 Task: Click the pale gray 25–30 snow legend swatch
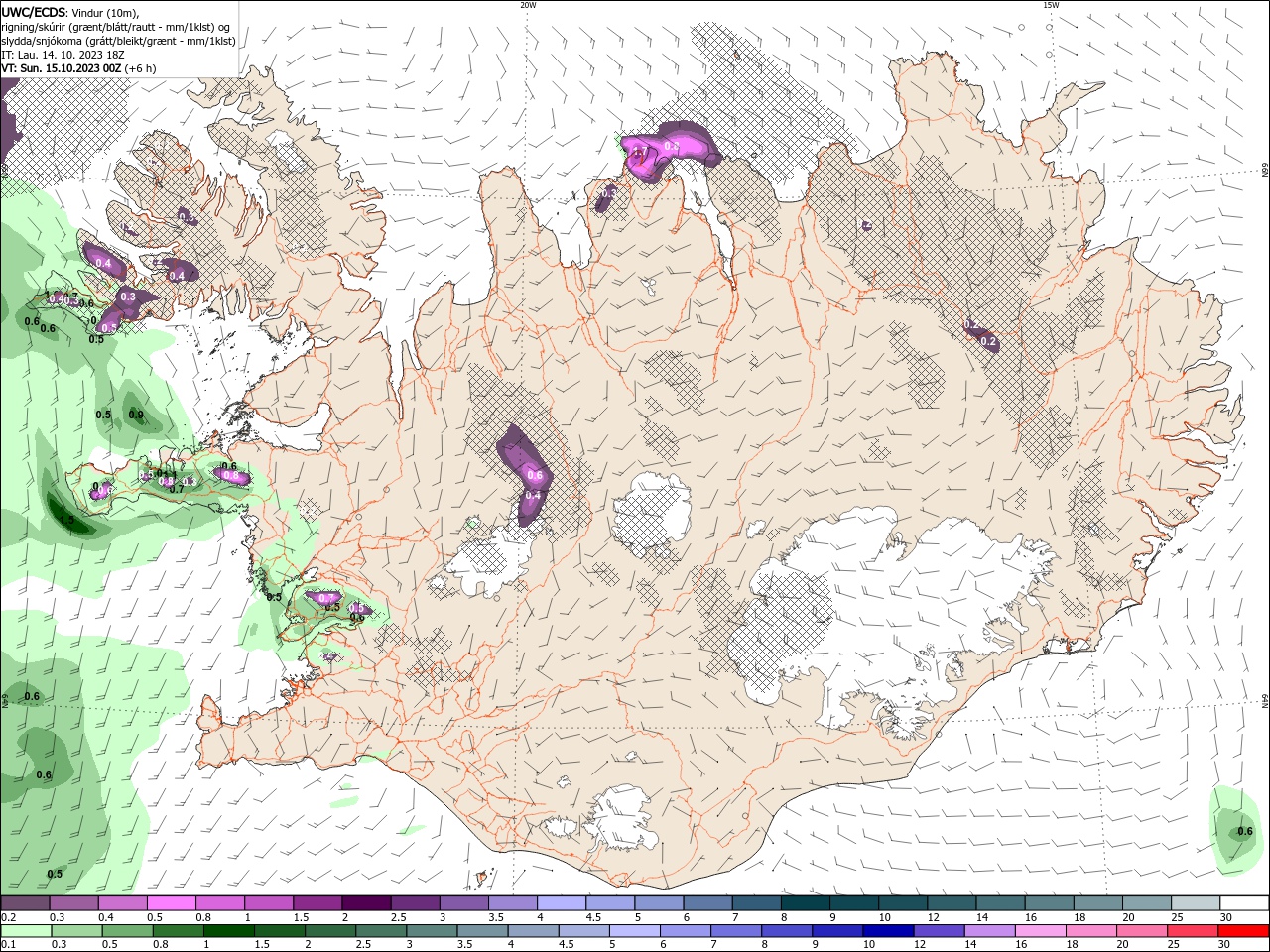pyautogui.click(x=1195, y=904)
